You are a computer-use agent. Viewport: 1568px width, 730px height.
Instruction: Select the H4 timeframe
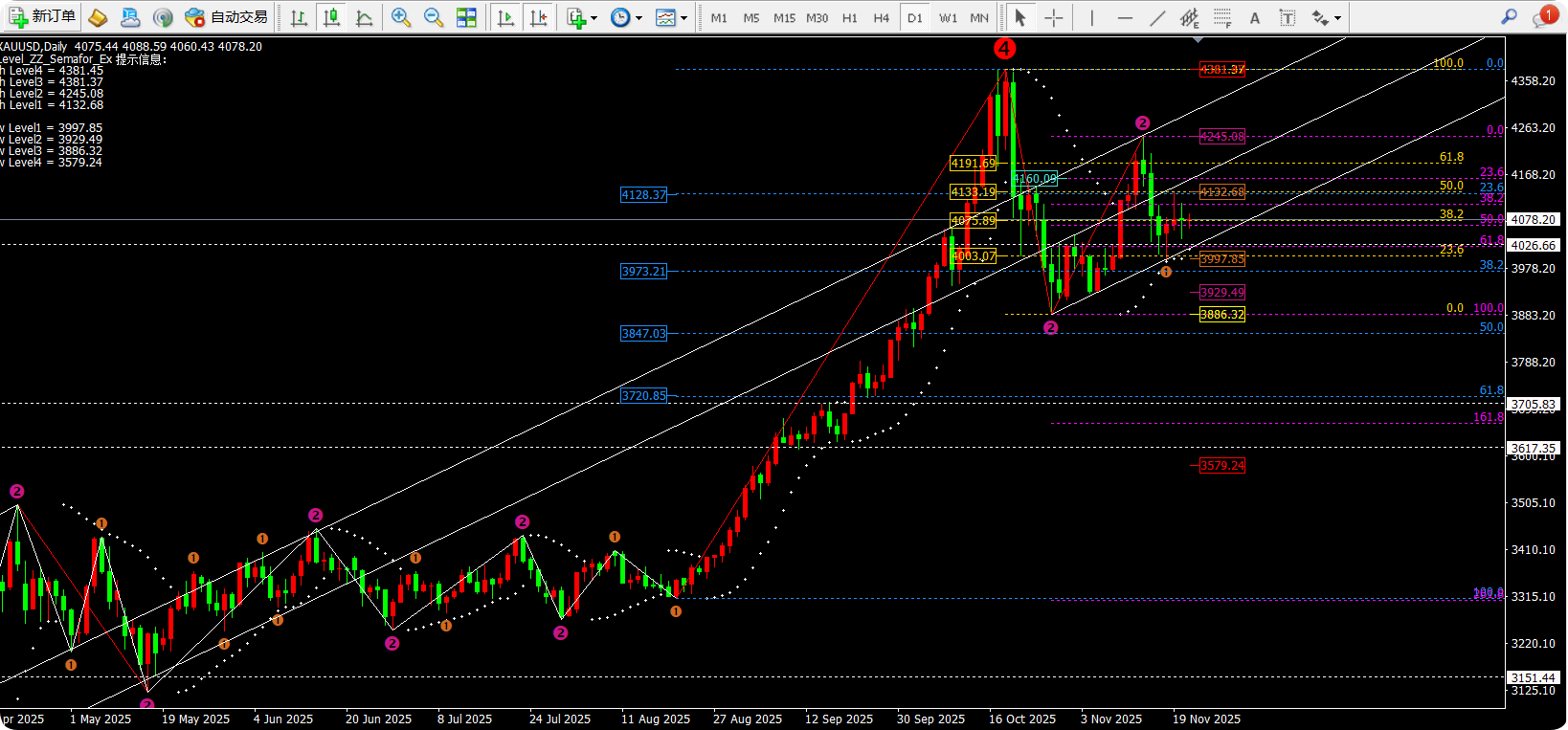coord(882,17)
